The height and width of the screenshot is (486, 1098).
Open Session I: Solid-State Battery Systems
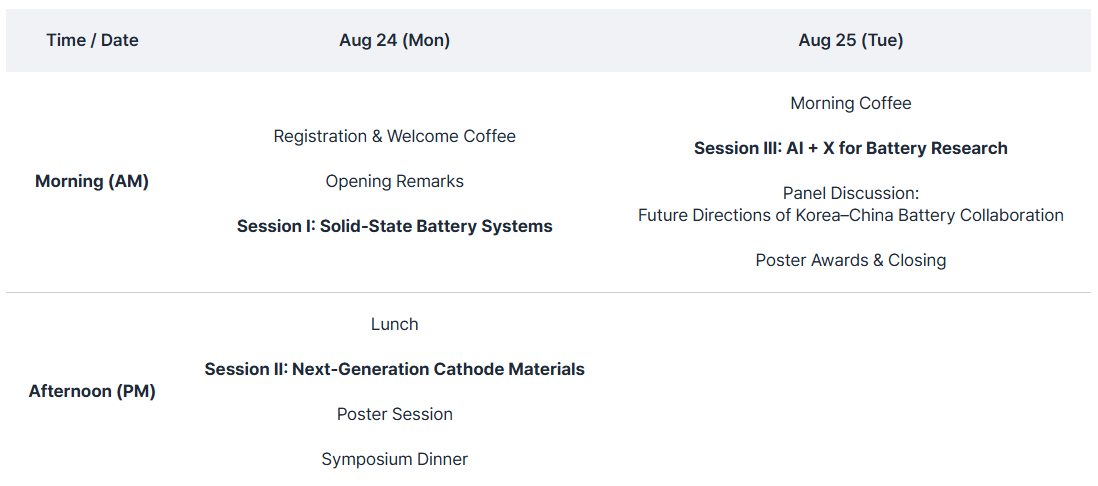(x=394, y=226)
